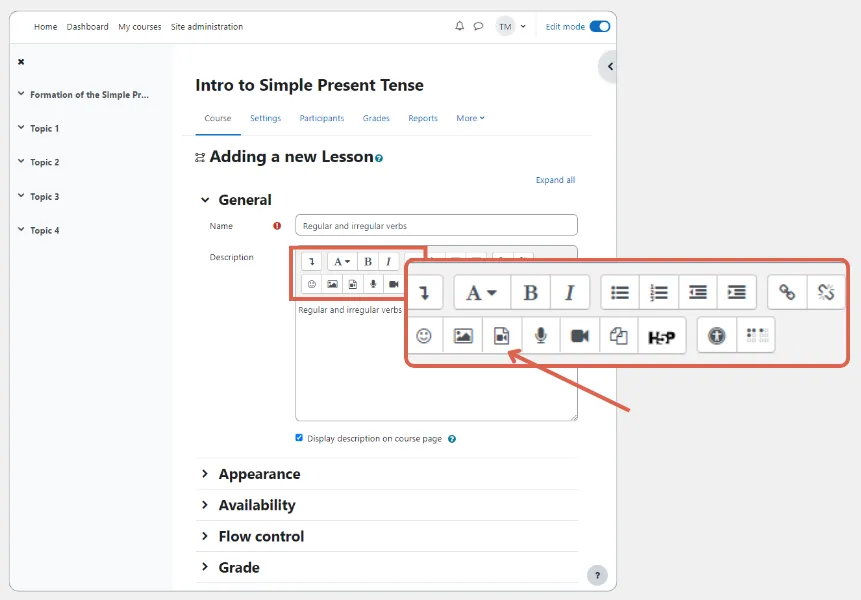Viewport: 861px width, 600px height.
Task: Run the accessibility checker icon
Action: pos(718,335)
